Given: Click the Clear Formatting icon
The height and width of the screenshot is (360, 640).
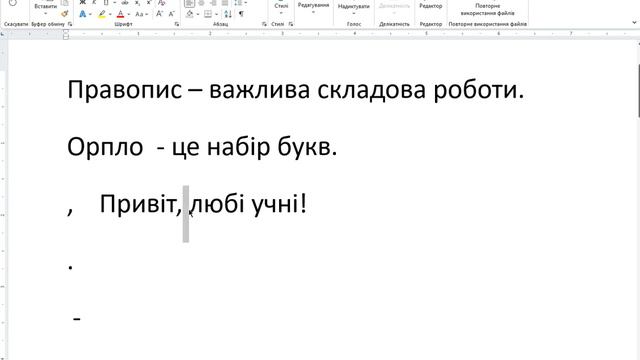Looking at the screenshot, I should [162, 2].
